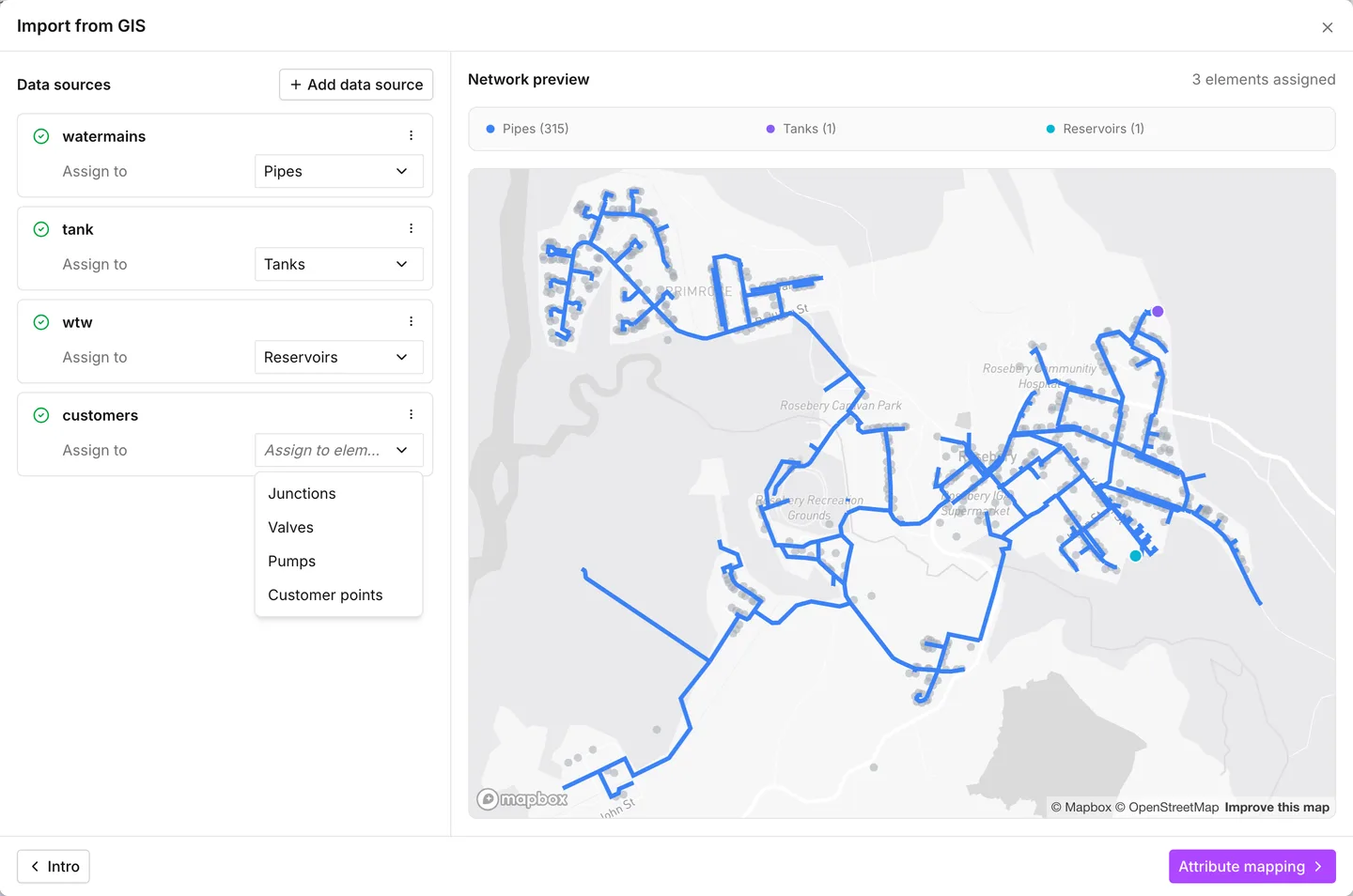Open the customers more options menu
1353x896 pixels.
[411, 415]
